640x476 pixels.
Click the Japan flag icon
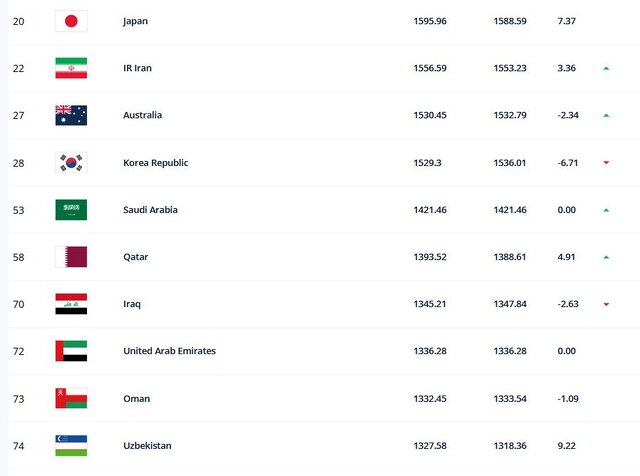(71, 21)
